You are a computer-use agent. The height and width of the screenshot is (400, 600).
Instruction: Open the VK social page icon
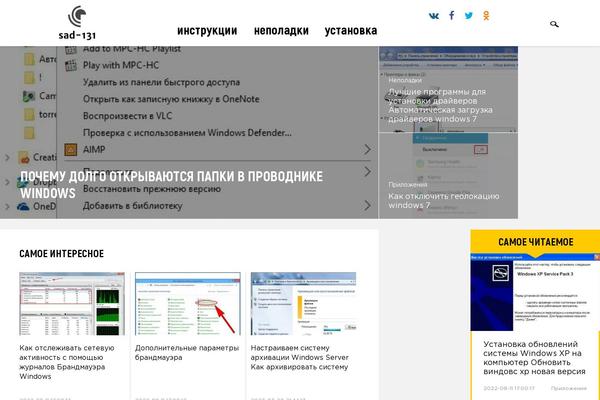pos(434,16)
